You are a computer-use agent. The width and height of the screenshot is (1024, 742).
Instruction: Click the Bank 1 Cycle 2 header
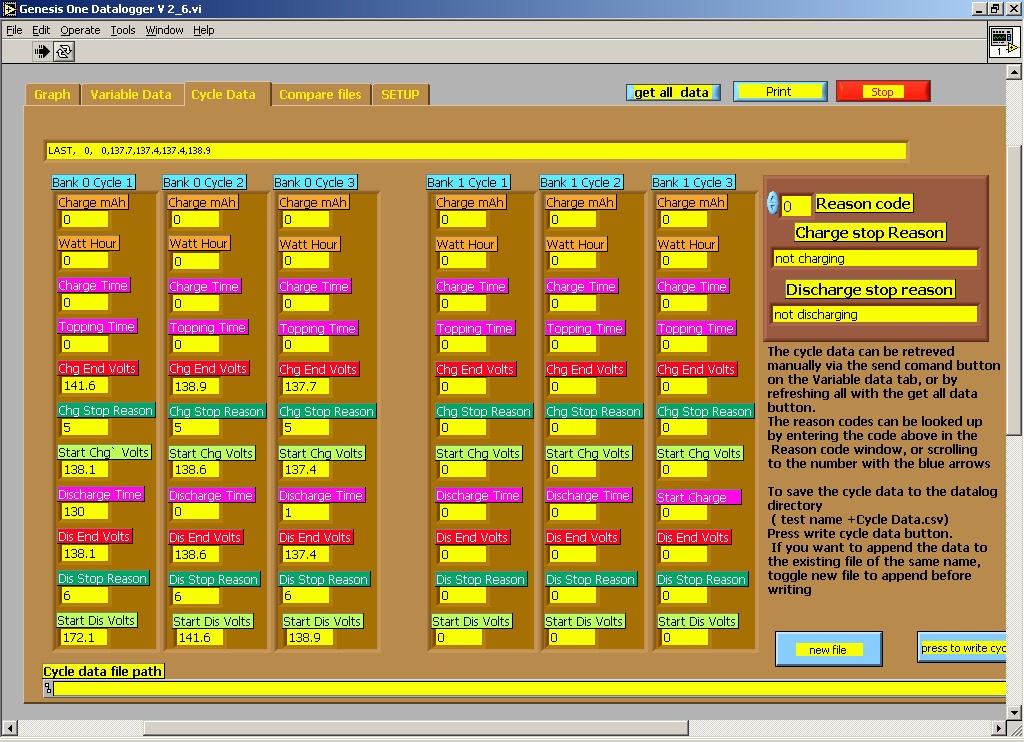(581, 183)
